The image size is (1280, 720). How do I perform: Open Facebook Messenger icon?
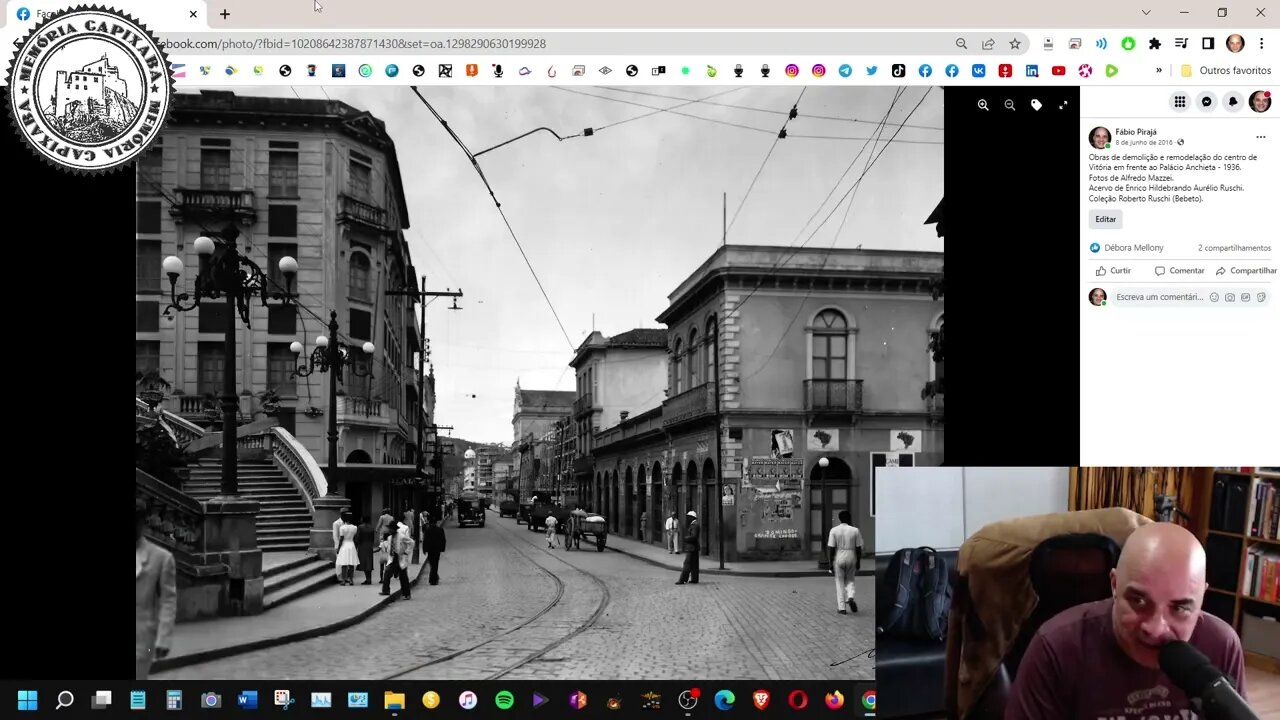tap(1207, 102)
